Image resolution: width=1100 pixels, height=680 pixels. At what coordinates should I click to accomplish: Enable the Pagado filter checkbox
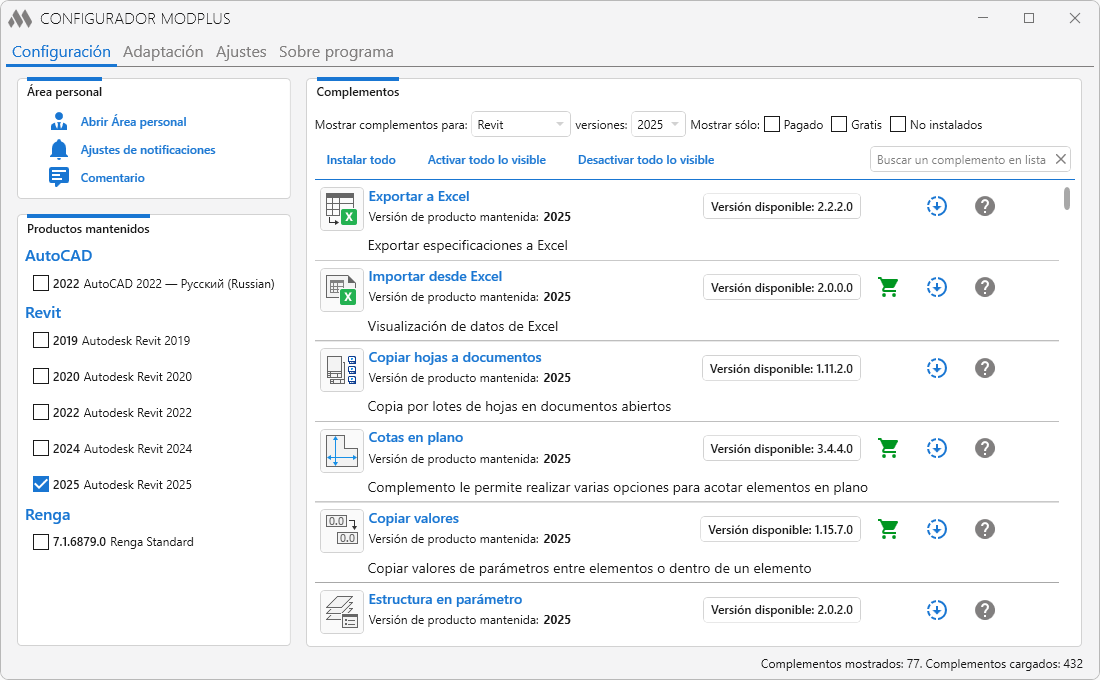[x=772, y=124]
